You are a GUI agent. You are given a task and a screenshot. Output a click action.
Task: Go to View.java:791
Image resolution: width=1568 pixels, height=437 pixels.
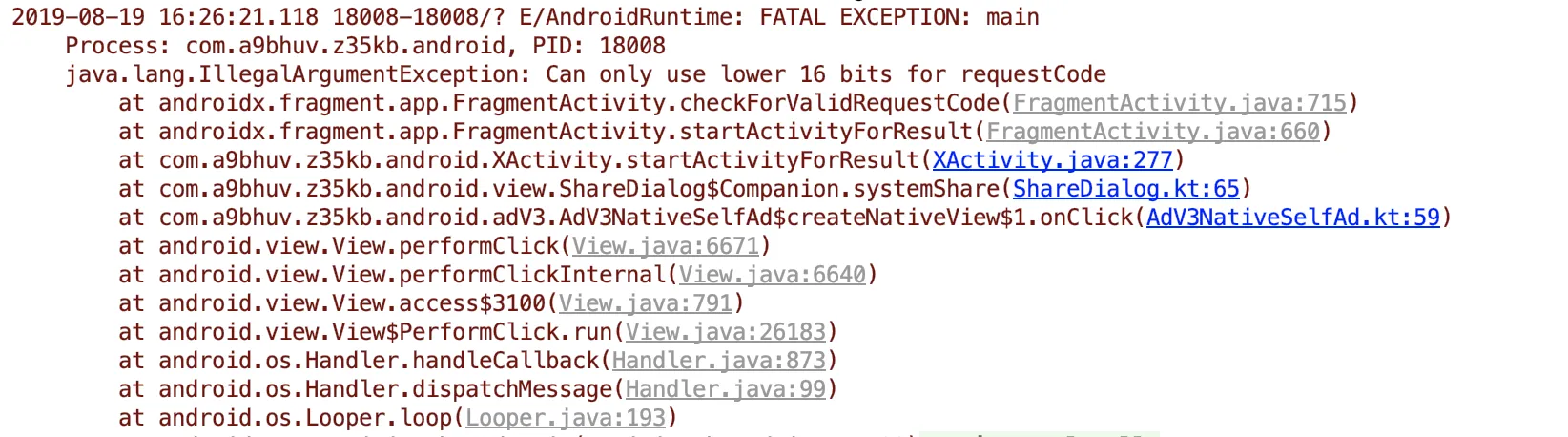click(x=645, y=303)
